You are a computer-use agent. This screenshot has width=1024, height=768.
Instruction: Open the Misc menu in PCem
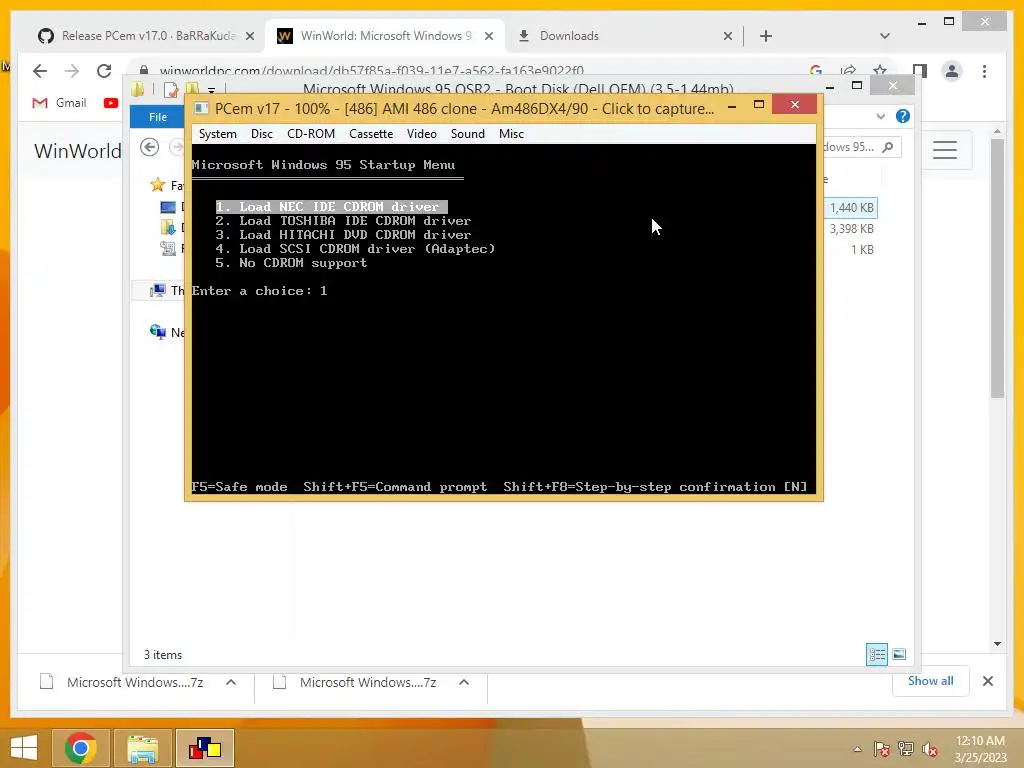pyautogui.click(x=511, y=134)
